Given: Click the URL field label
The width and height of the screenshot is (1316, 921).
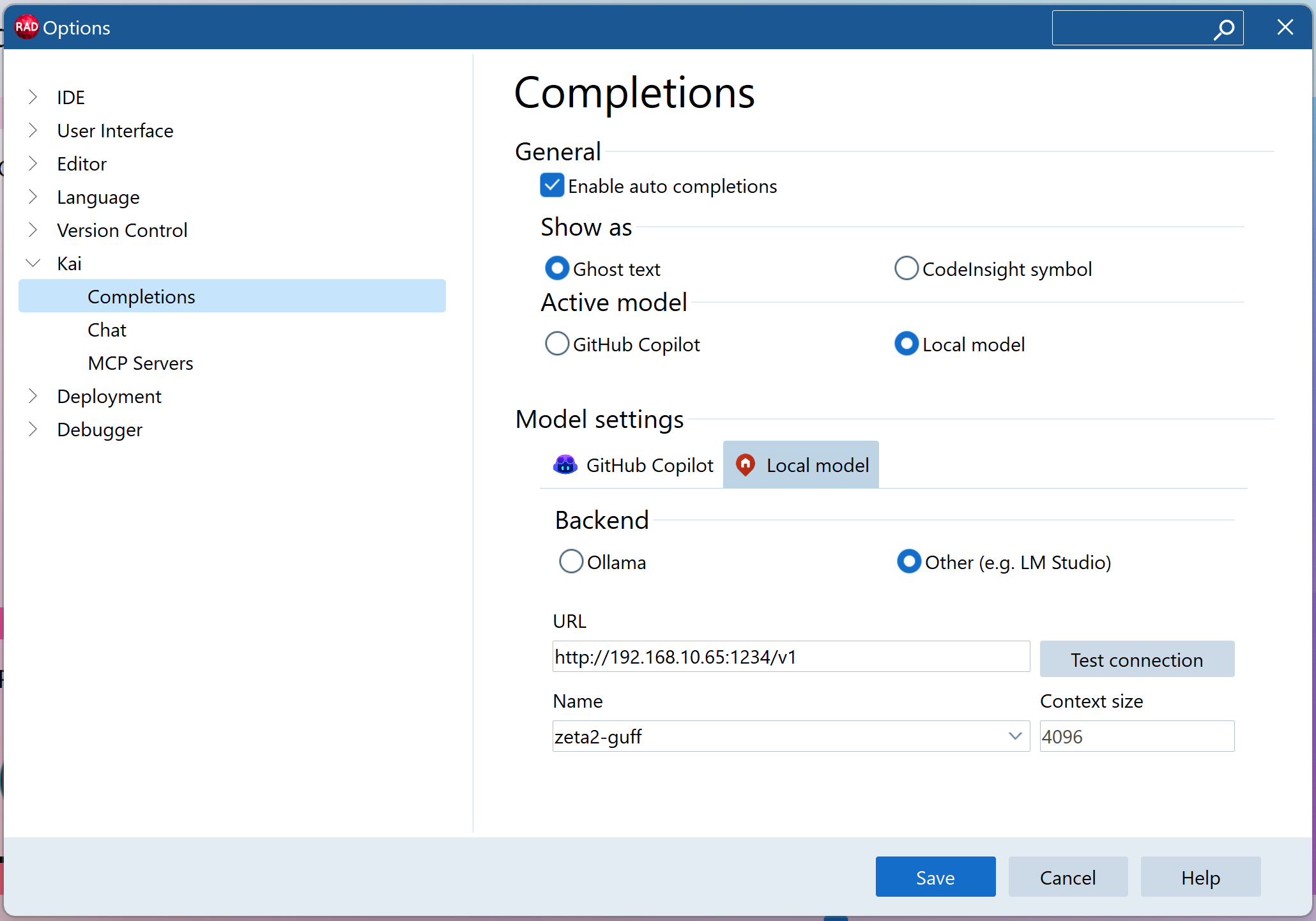Looking at the screenshot, I should (x=569, y=621).
